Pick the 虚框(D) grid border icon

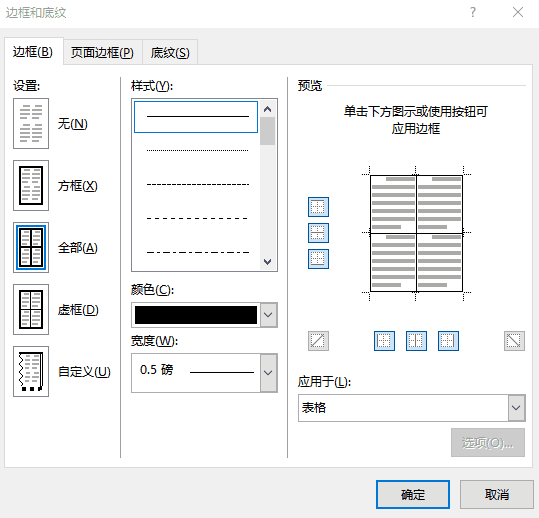[31, 309]
